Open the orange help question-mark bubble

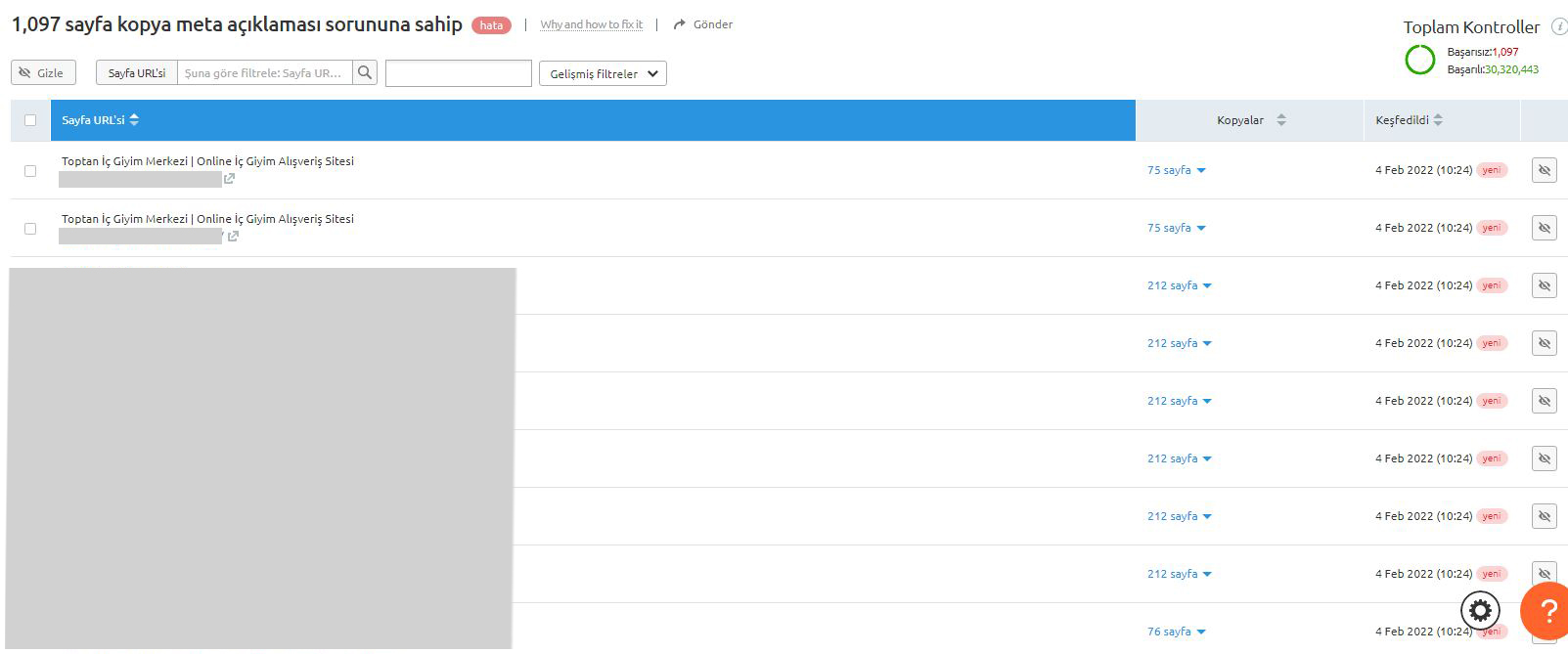click(1546, 612)
